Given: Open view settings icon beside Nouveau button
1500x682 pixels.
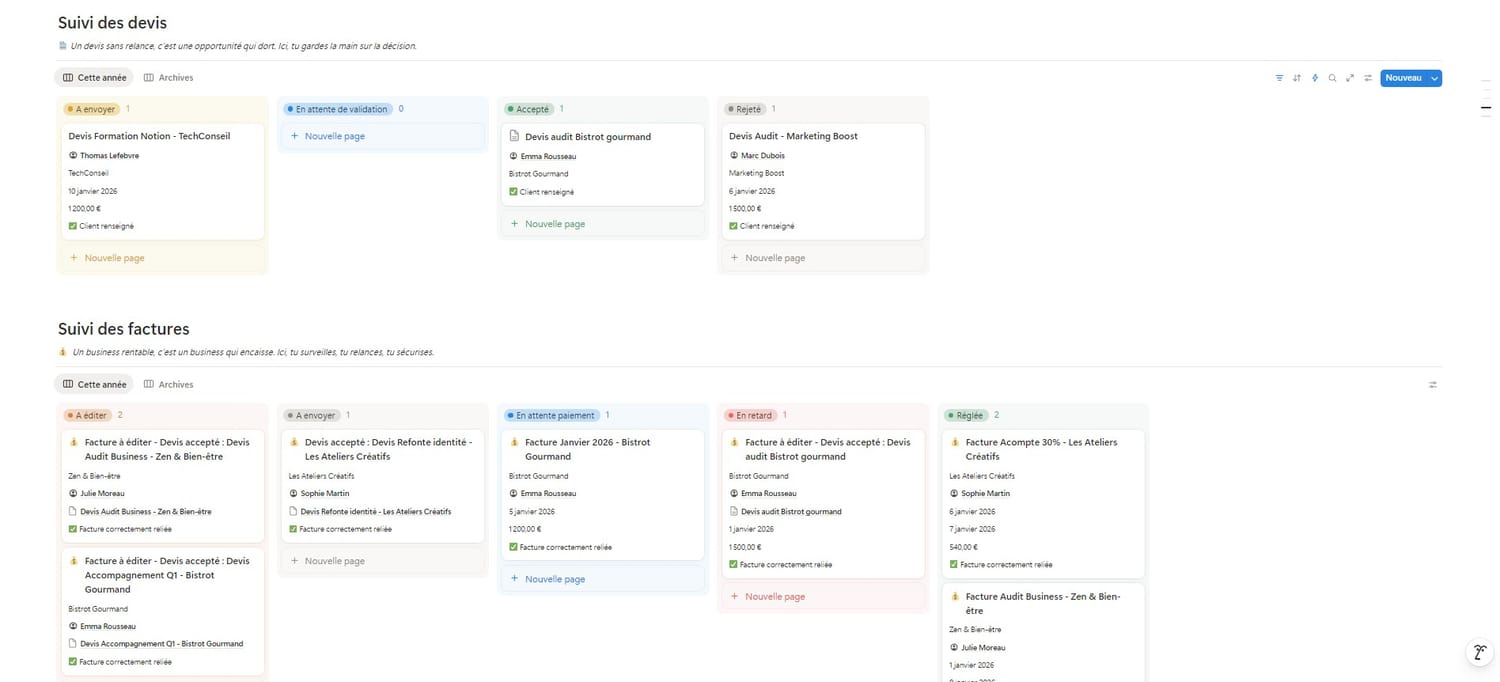Looking at the screenshot, I should pyautogui.click(x=1368, y=78).
